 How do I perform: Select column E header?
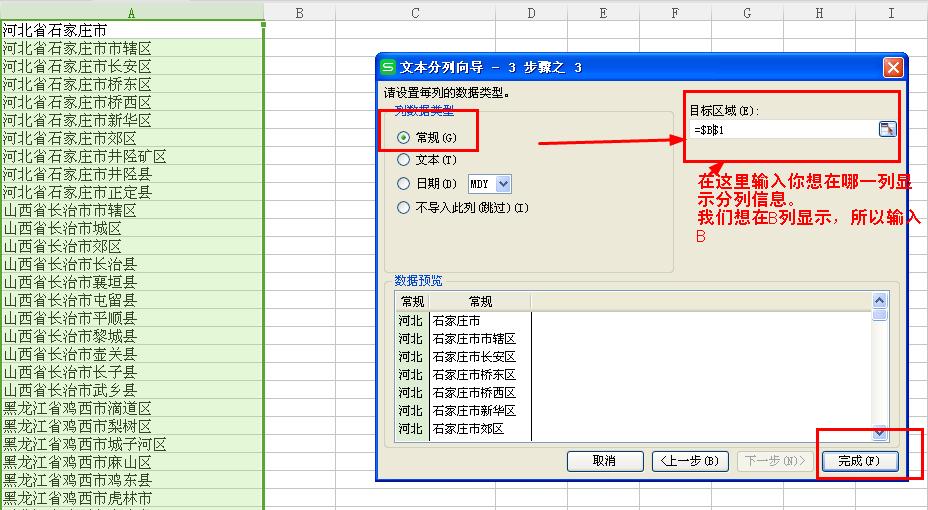pyautogui.click(x=603, y=12)
